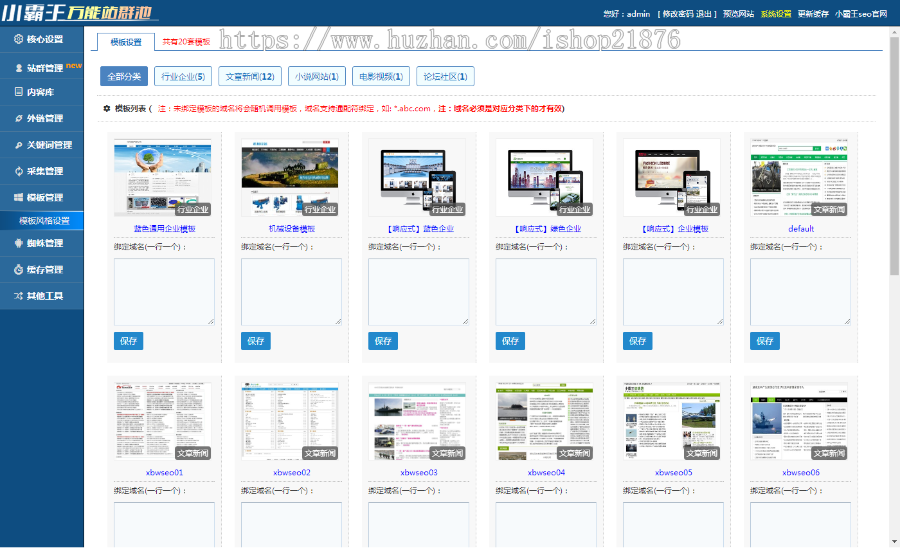
Task: Expand the 其他工具 sidebar menu
Action: tap(44, 296)
